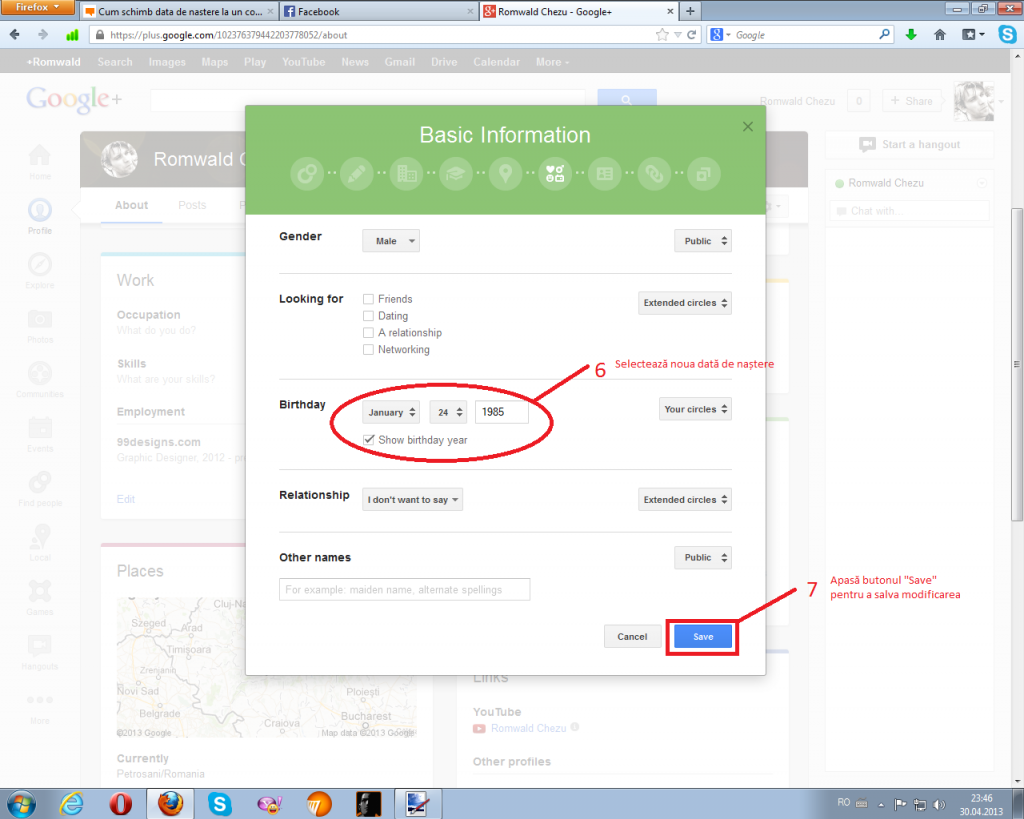The image size is (1024, 819).
Task: Open the Education graduation cap step icon
Action: (x=456, y=174)
